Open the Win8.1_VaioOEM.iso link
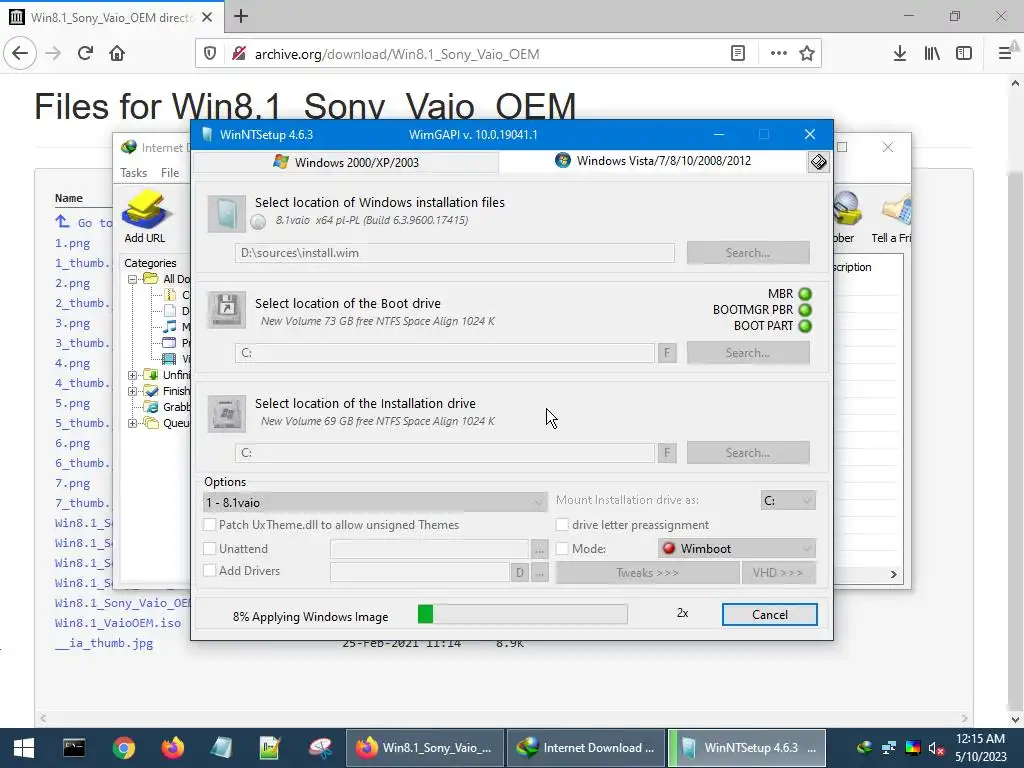This screenshot has width=1024, height=768. click(x=118, y=623)
